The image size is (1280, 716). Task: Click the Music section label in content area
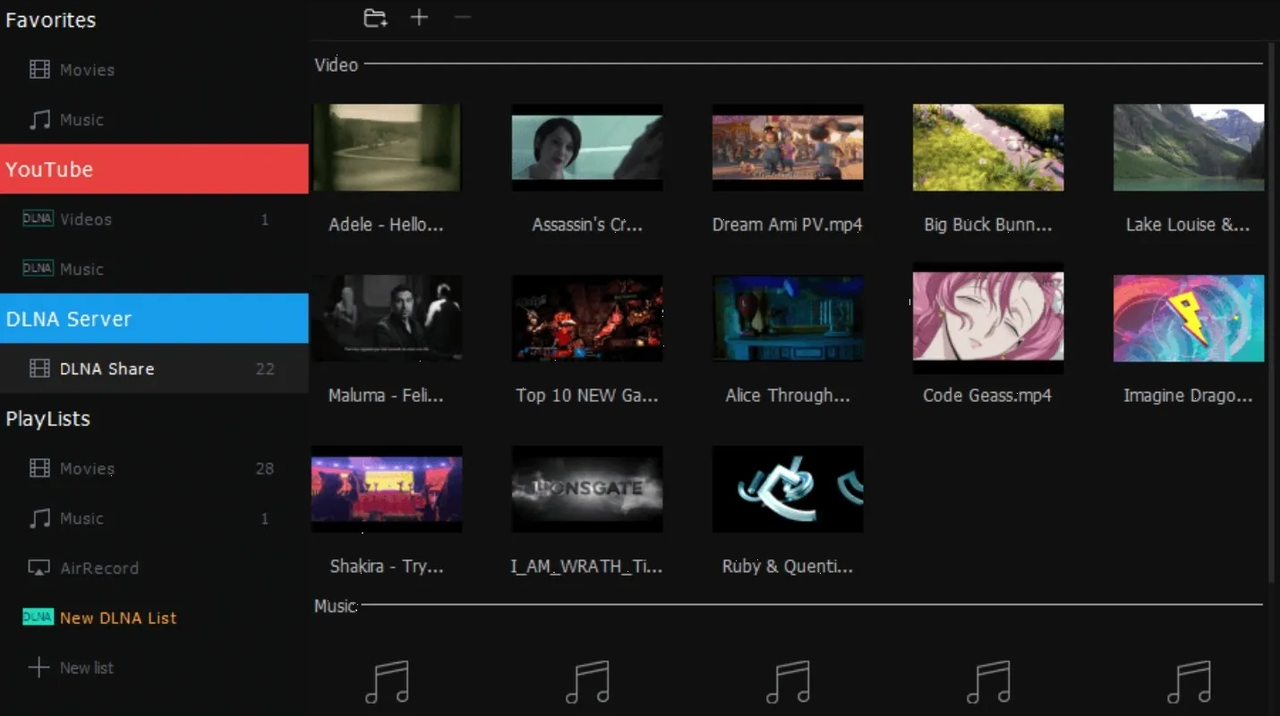pyautogui.click(x=335, y=606)
